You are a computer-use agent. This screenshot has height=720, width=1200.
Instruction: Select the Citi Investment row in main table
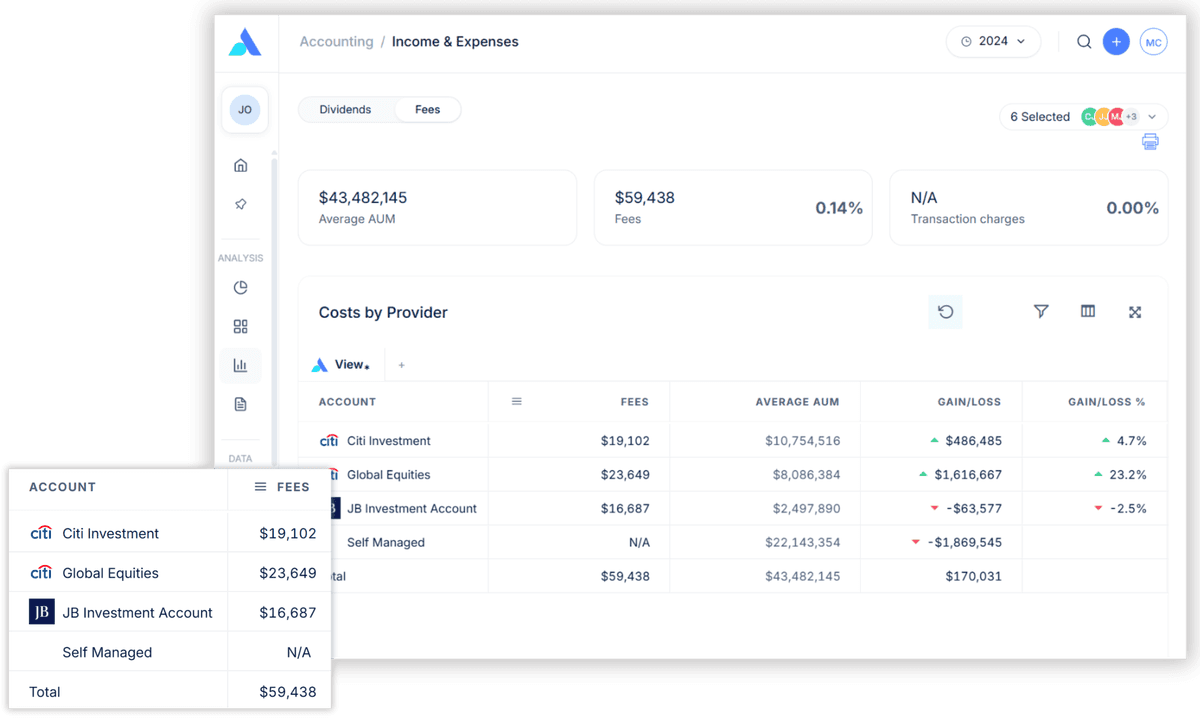(733, 441)
